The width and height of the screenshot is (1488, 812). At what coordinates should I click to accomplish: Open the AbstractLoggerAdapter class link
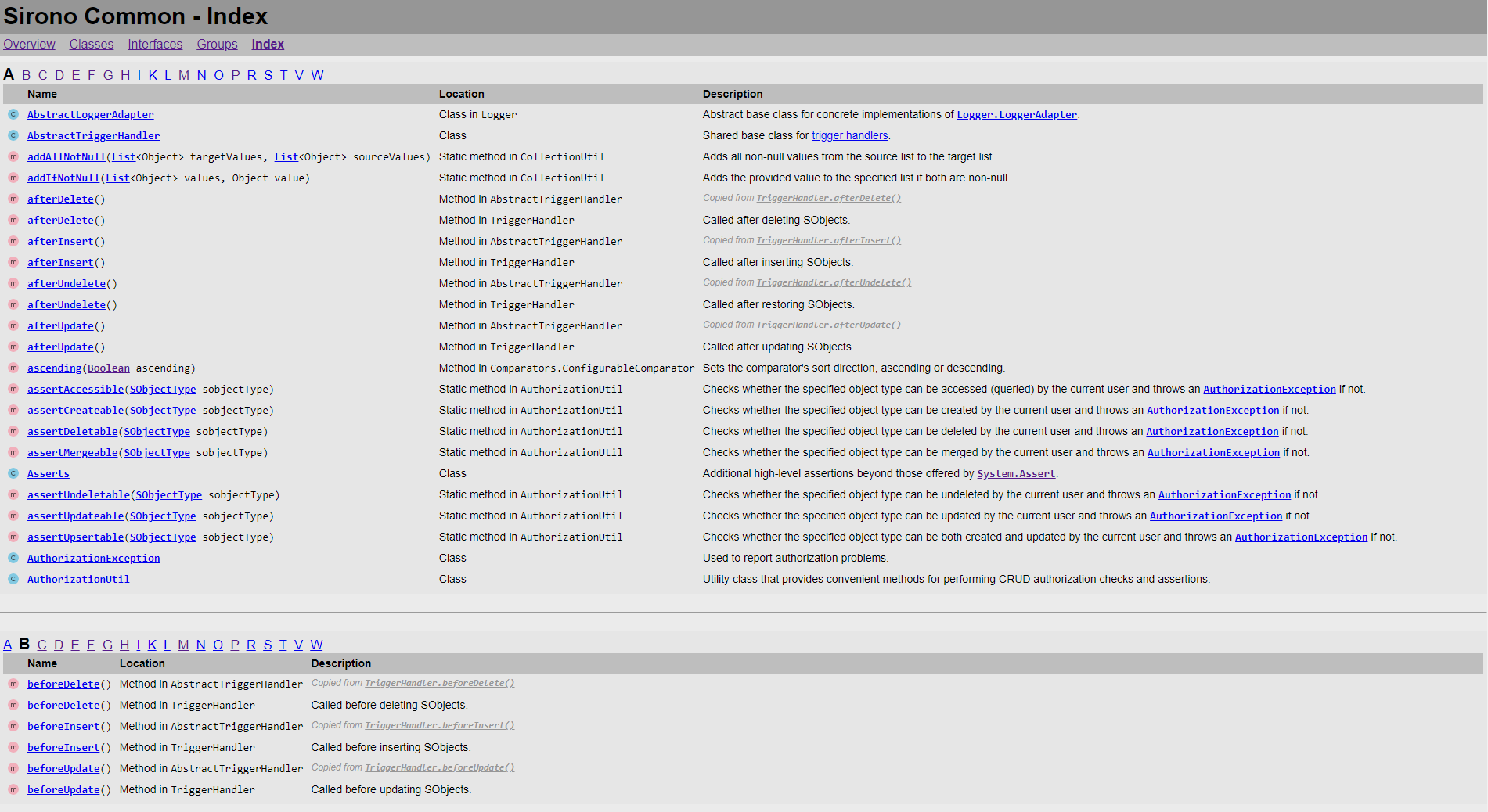click(x=91, y=114)
